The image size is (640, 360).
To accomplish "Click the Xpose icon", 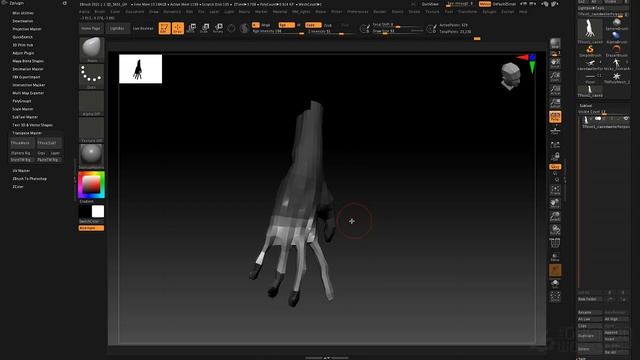I will (x=555, y=297).
